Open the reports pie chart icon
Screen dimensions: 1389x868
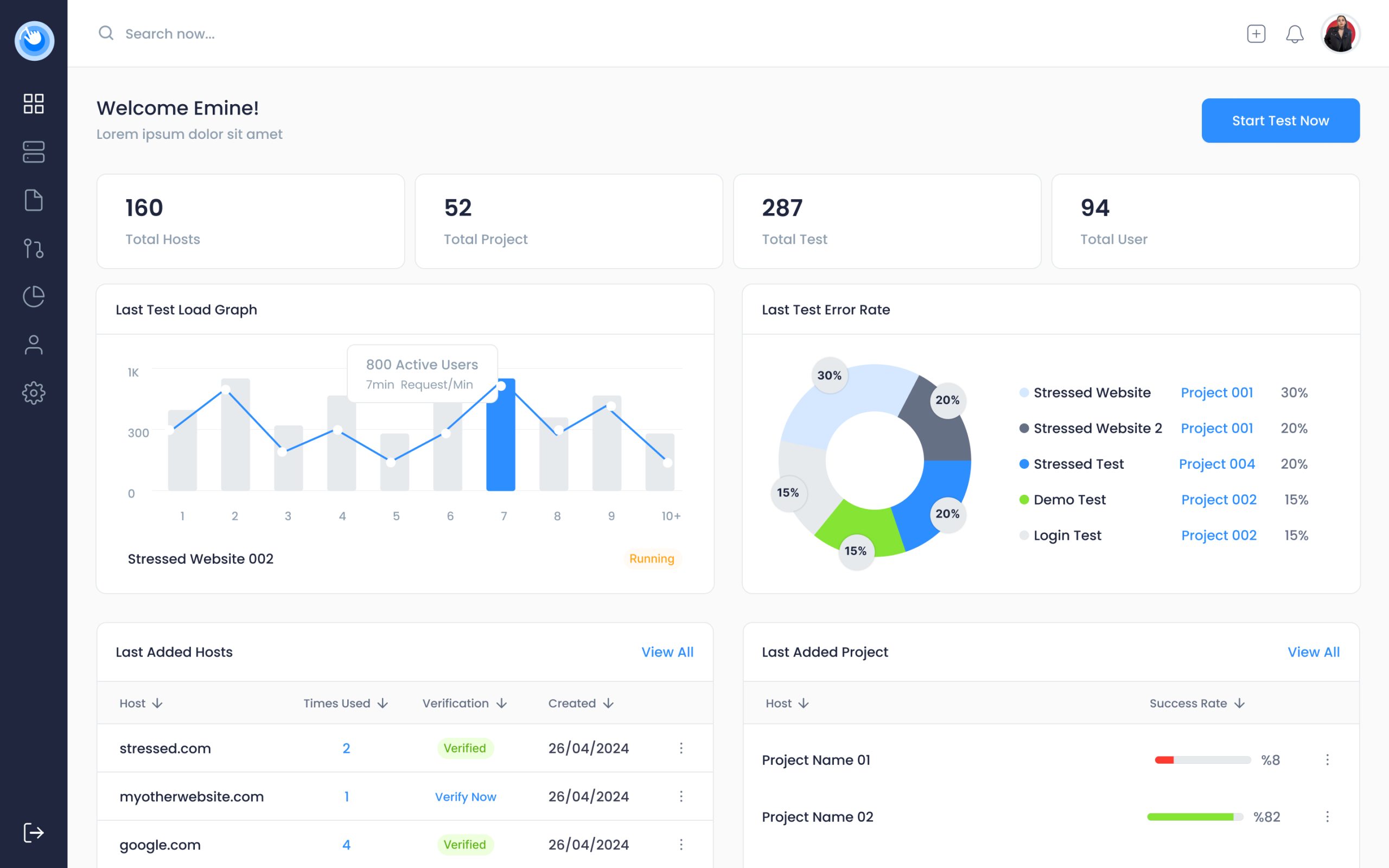click(34, 297)
